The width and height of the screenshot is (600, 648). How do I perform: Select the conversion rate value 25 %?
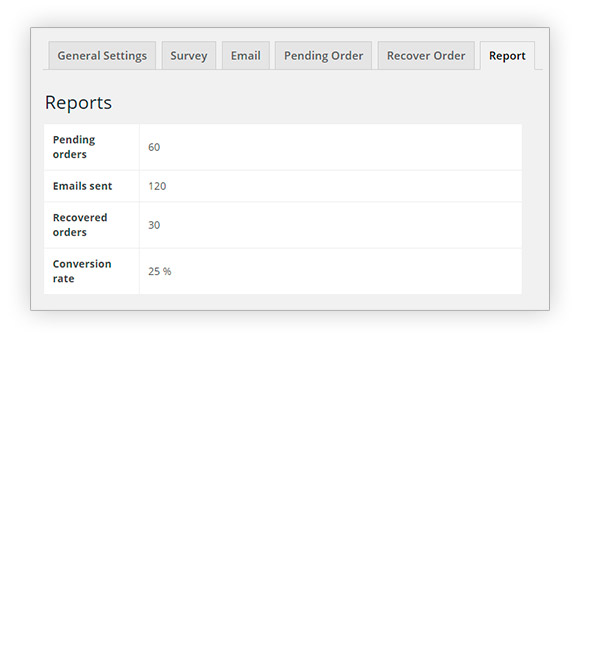[x=160, y=271]
